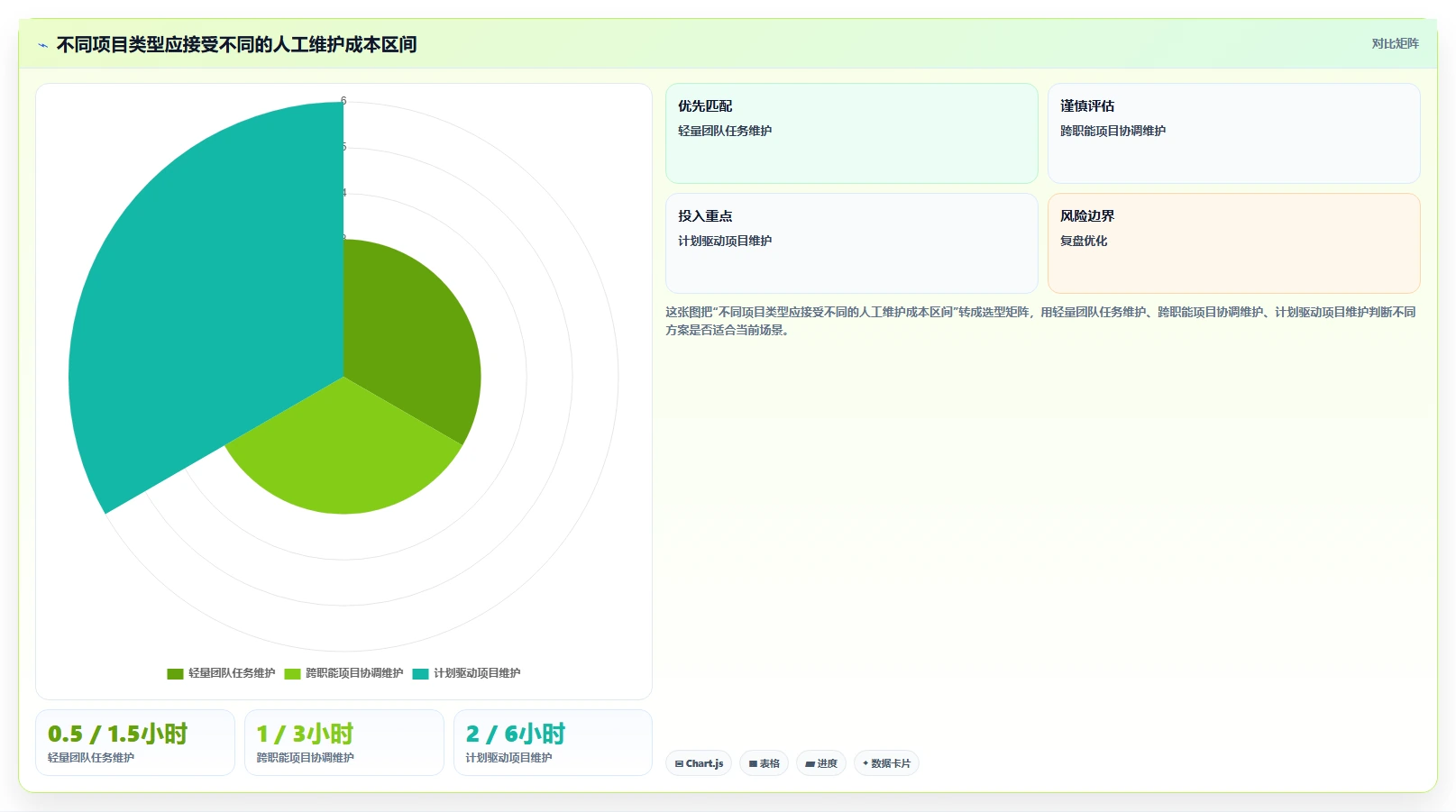Toggle 轻量团队任务维护 legend swatch
Image resolution: width=1456 pixels, height=812 pixels.
click(175, 673)
